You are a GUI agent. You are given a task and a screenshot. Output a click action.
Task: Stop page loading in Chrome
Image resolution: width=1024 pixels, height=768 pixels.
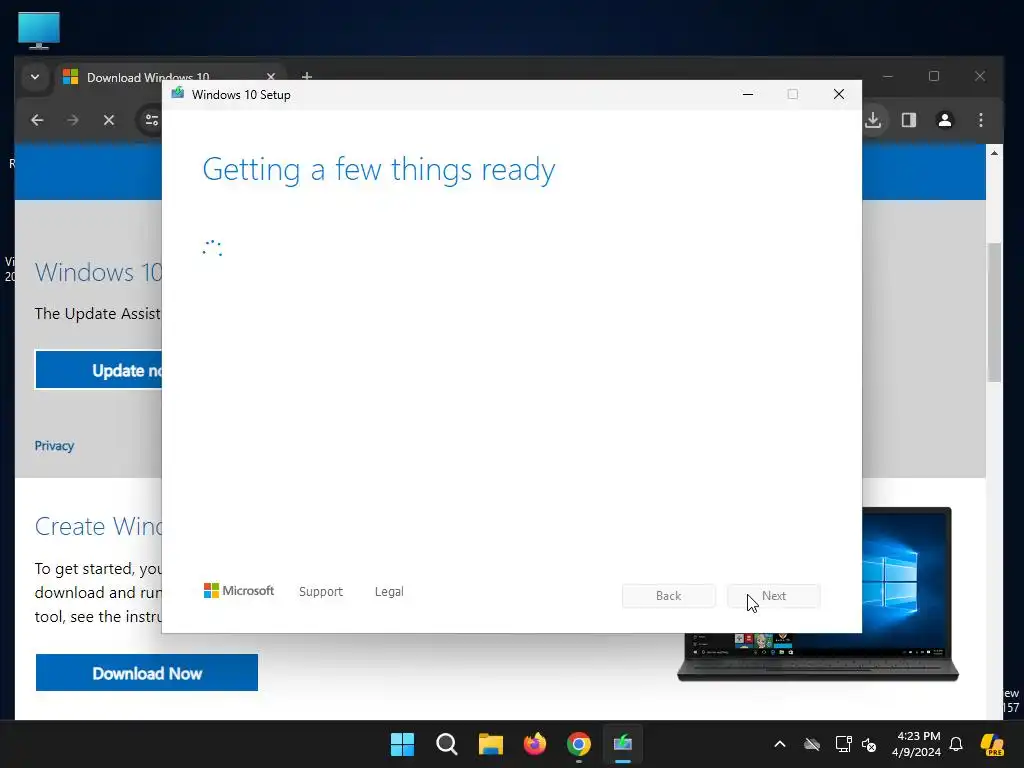point(109,120)
